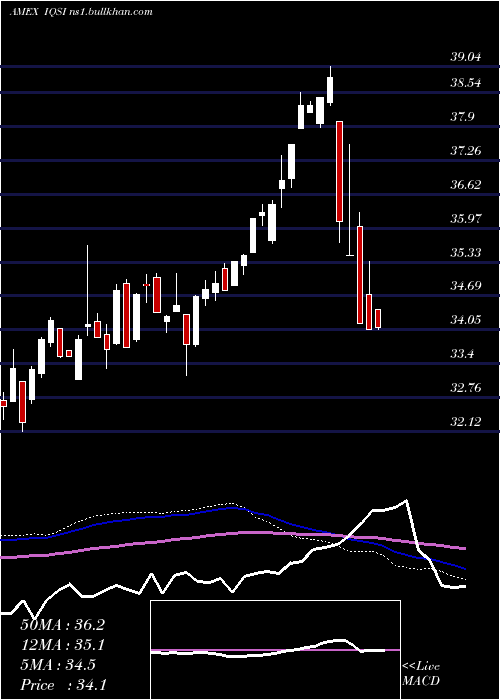500x700 pixels.
Task: Click the AMEX IQSI ns1.bullkhan.com title text
Action: tap(81, 12)
